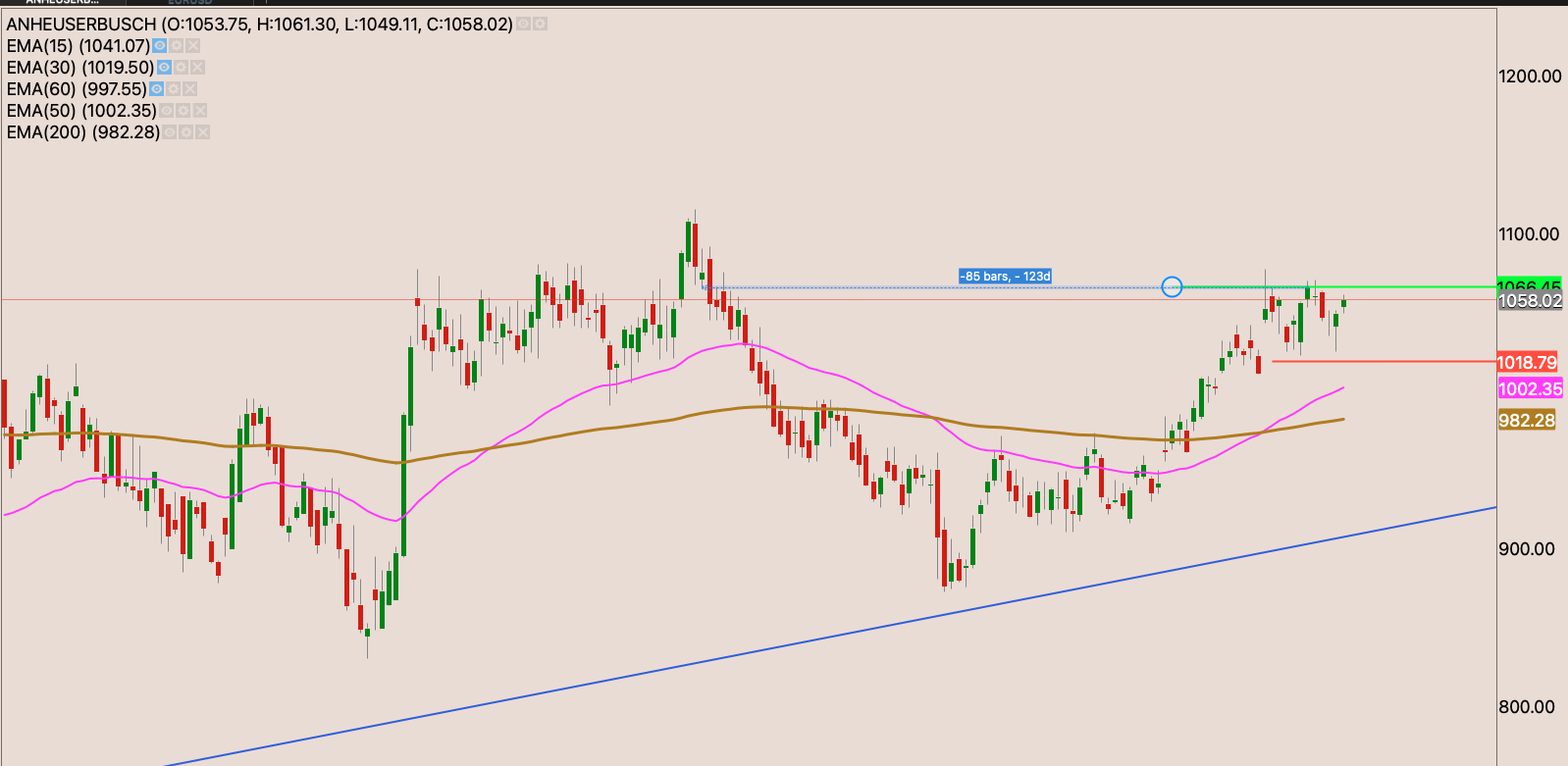
Task: Open settings gear for EMA(200) indicator
Action: pos(186,132)
